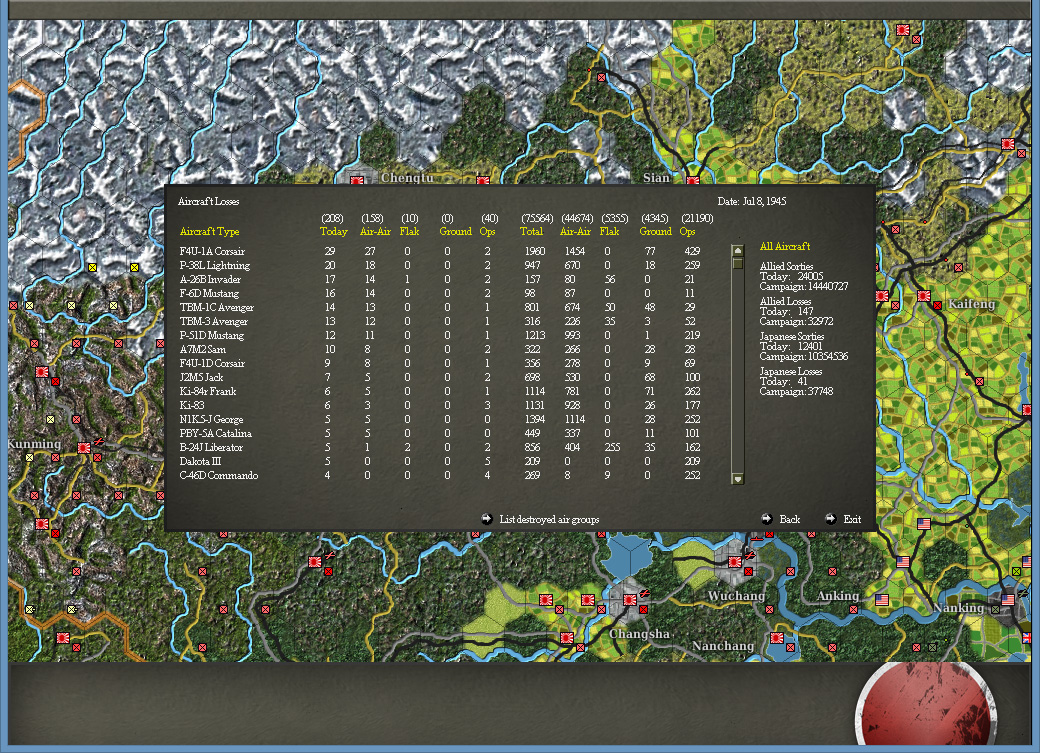
Task: Select the P-38L Lightning row
Action: coord(440,265)
